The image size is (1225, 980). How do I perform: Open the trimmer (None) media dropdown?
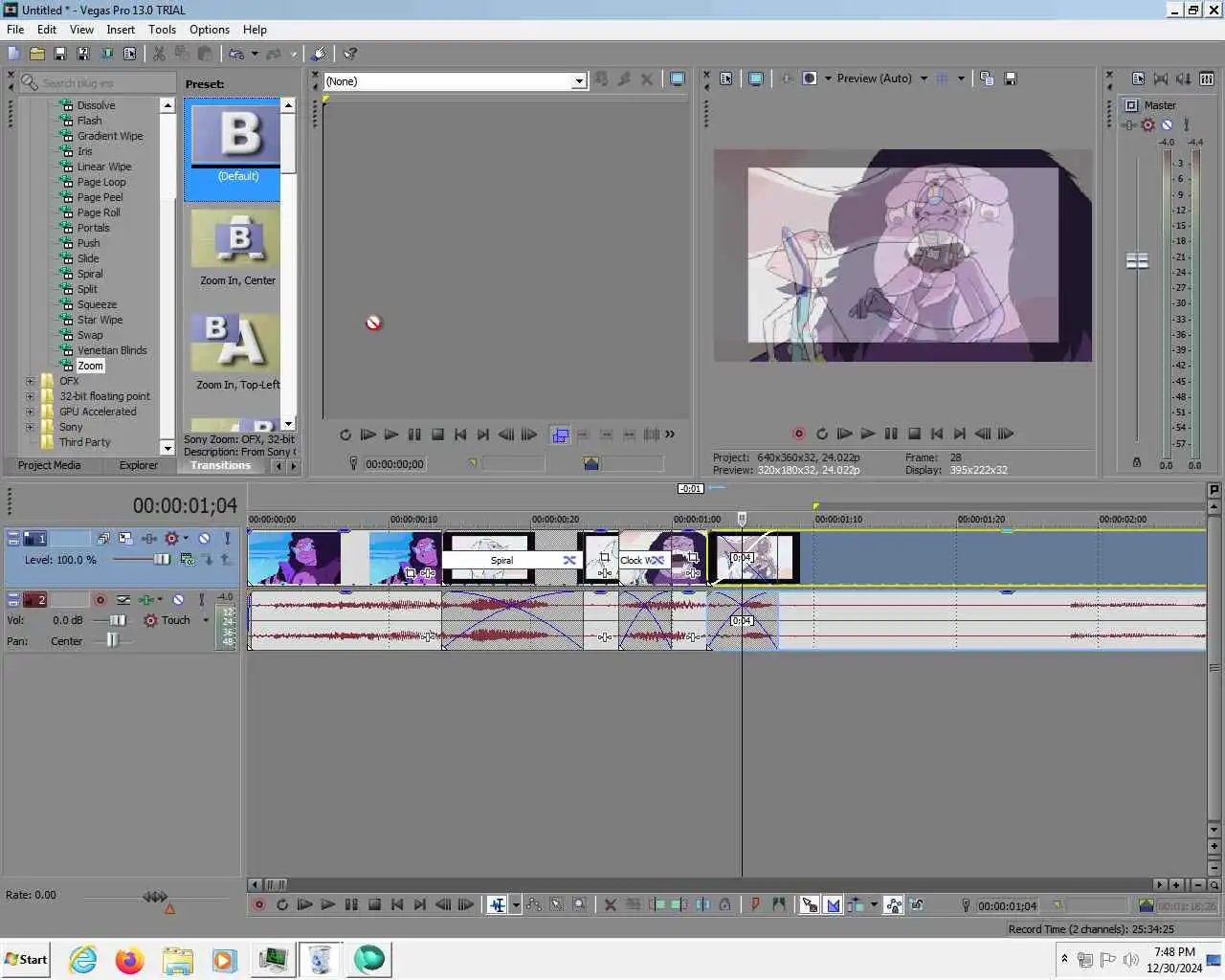pos(578,81)
